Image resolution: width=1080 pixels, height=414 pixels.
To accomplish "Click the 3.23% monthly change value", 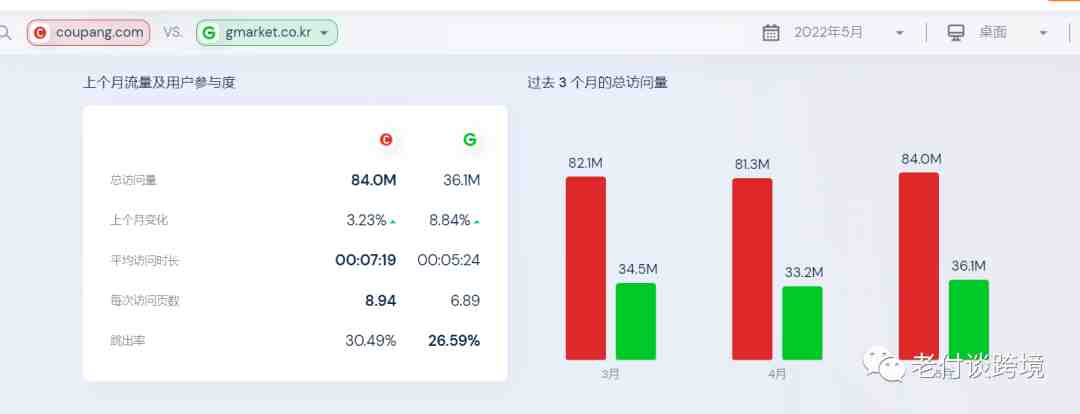I will coord(366,220).
